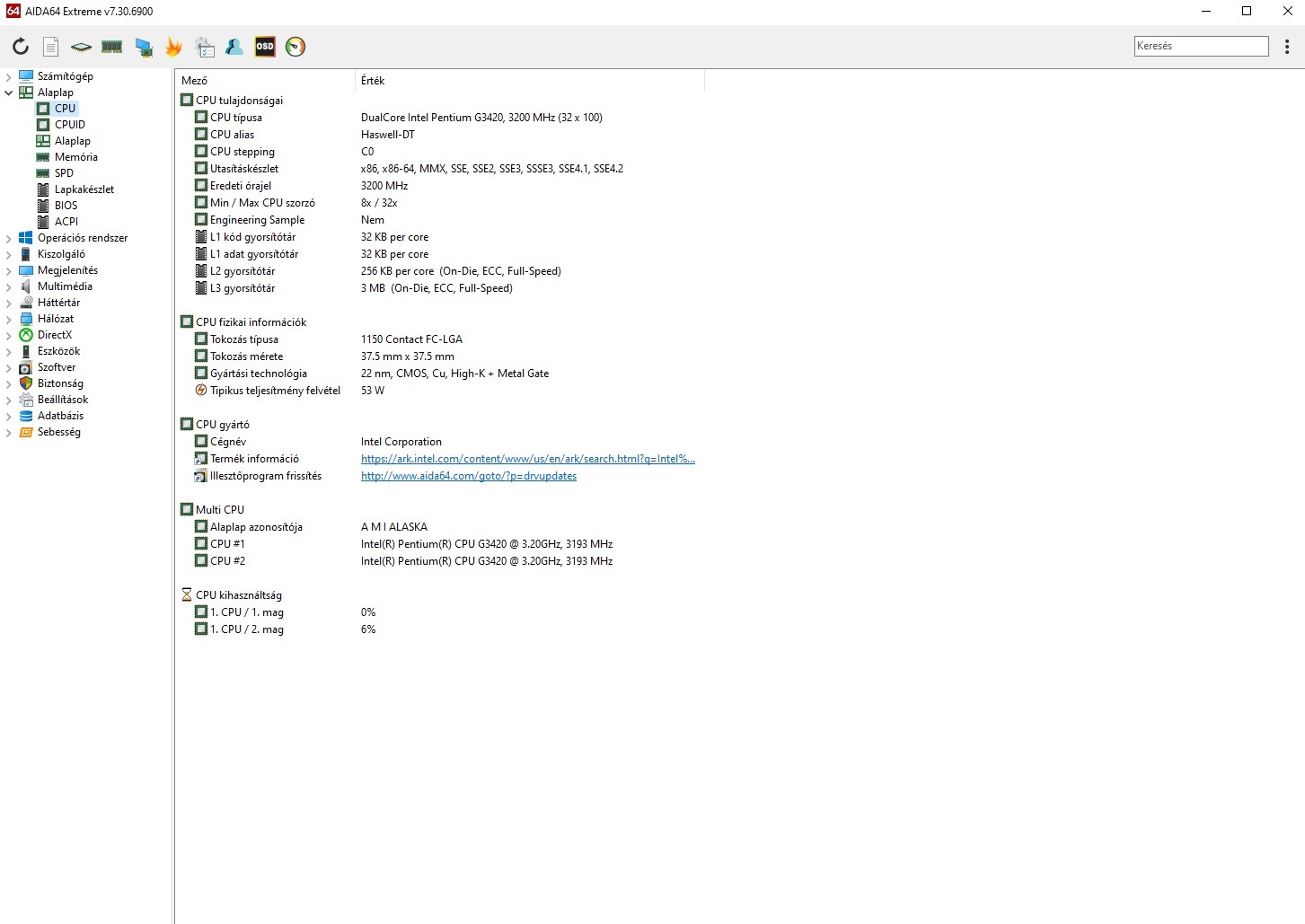Open the gear and checklist settings icon
1305x924 pixels.
[205, 47]
